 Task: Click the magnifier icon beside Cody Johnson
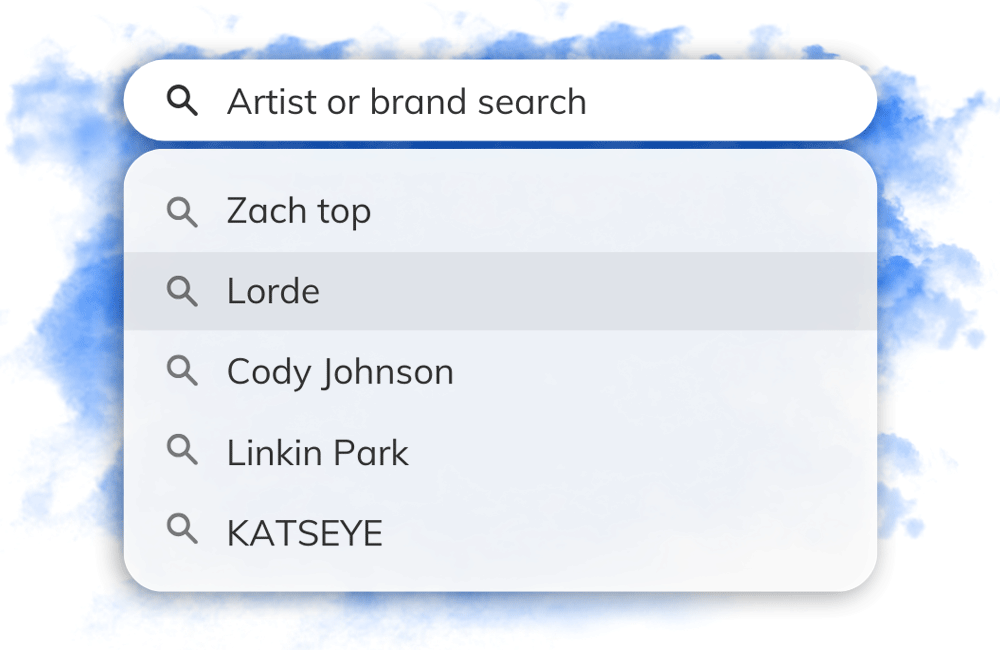(182, 371)
